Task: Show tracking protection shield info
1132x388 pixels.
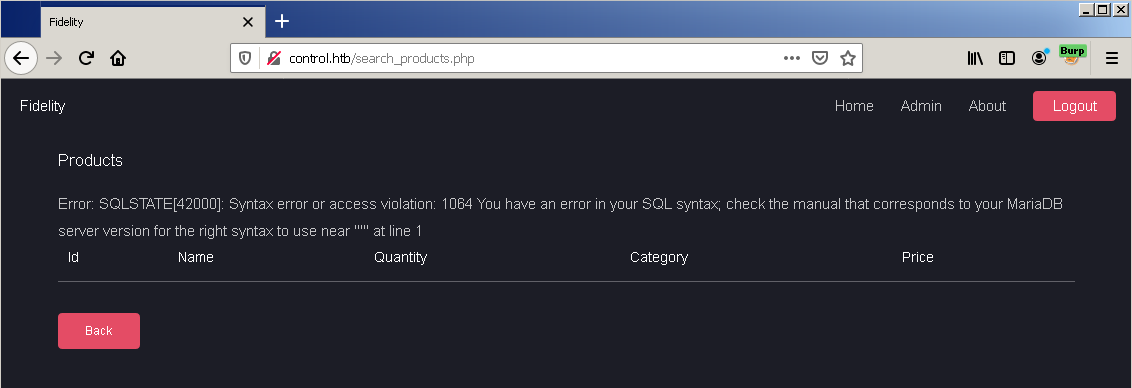Action: [x=245, y=59]
